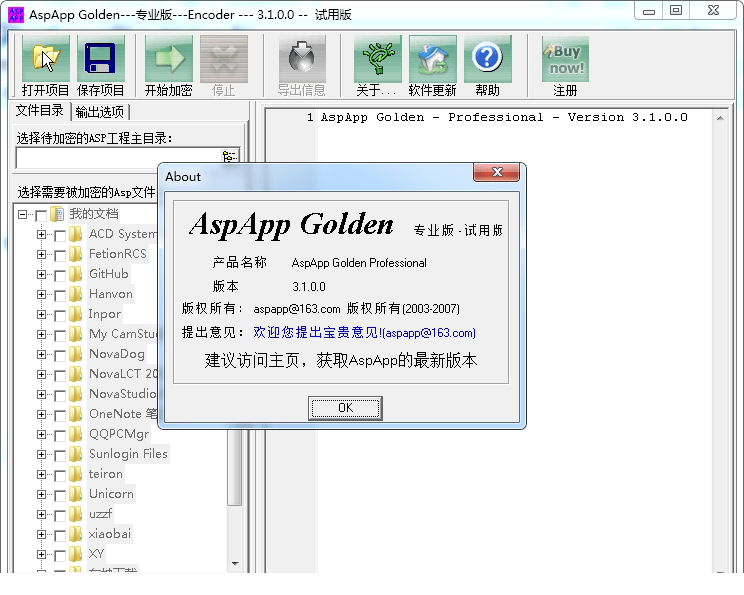Click the QQPCMgr folder icon
The width and height of the screenshot is (744, 595).
point(75,434)
